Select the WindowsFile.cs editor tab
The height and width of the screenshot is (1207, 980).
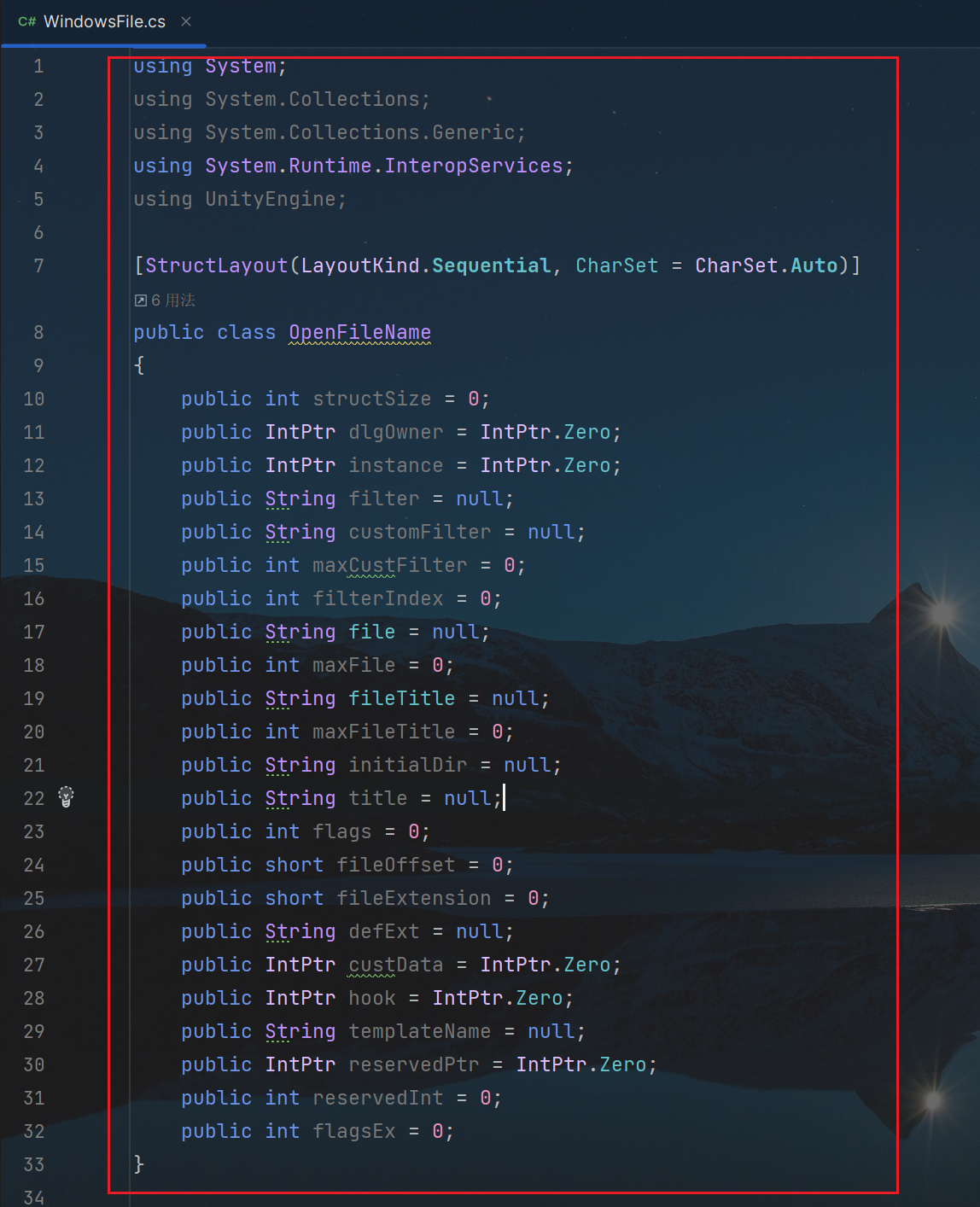(103, 22)
